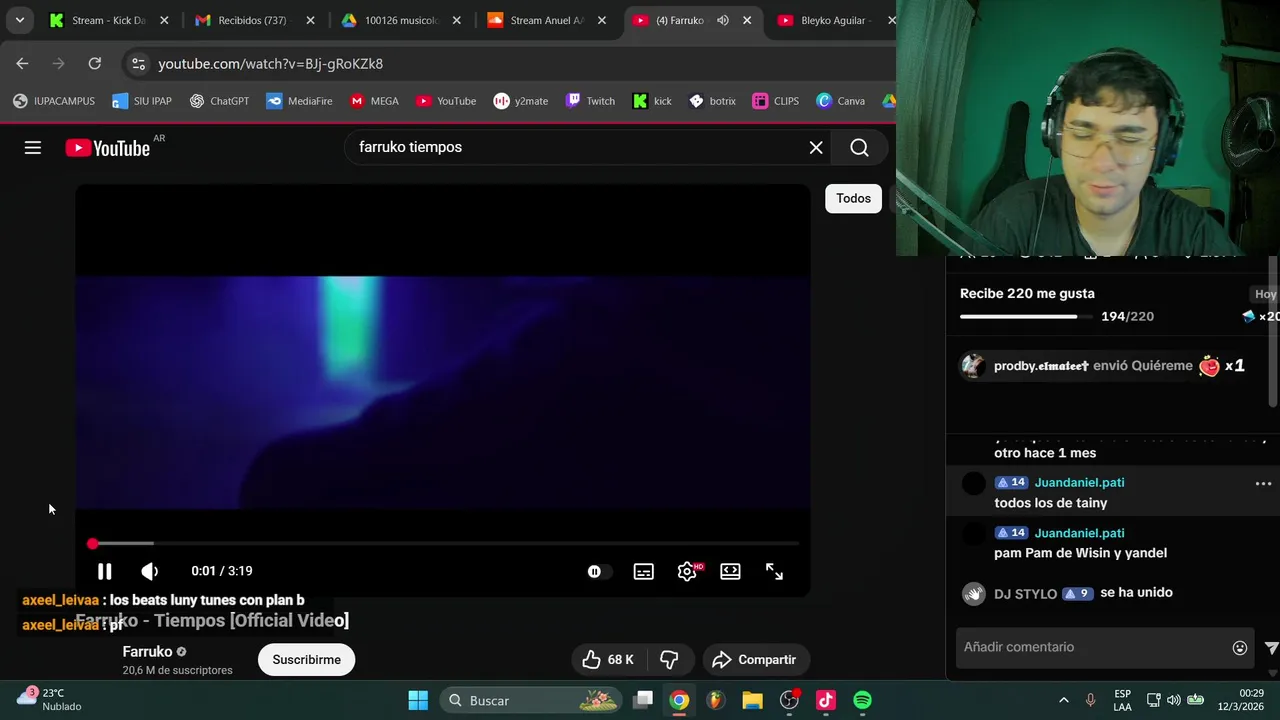Dislike the video

click(x=669, y=659)
